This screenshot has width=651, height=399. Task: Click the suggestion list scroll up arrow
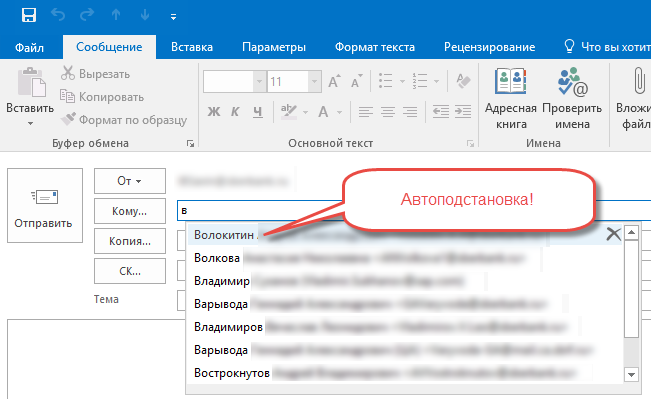tap(631, 233)
